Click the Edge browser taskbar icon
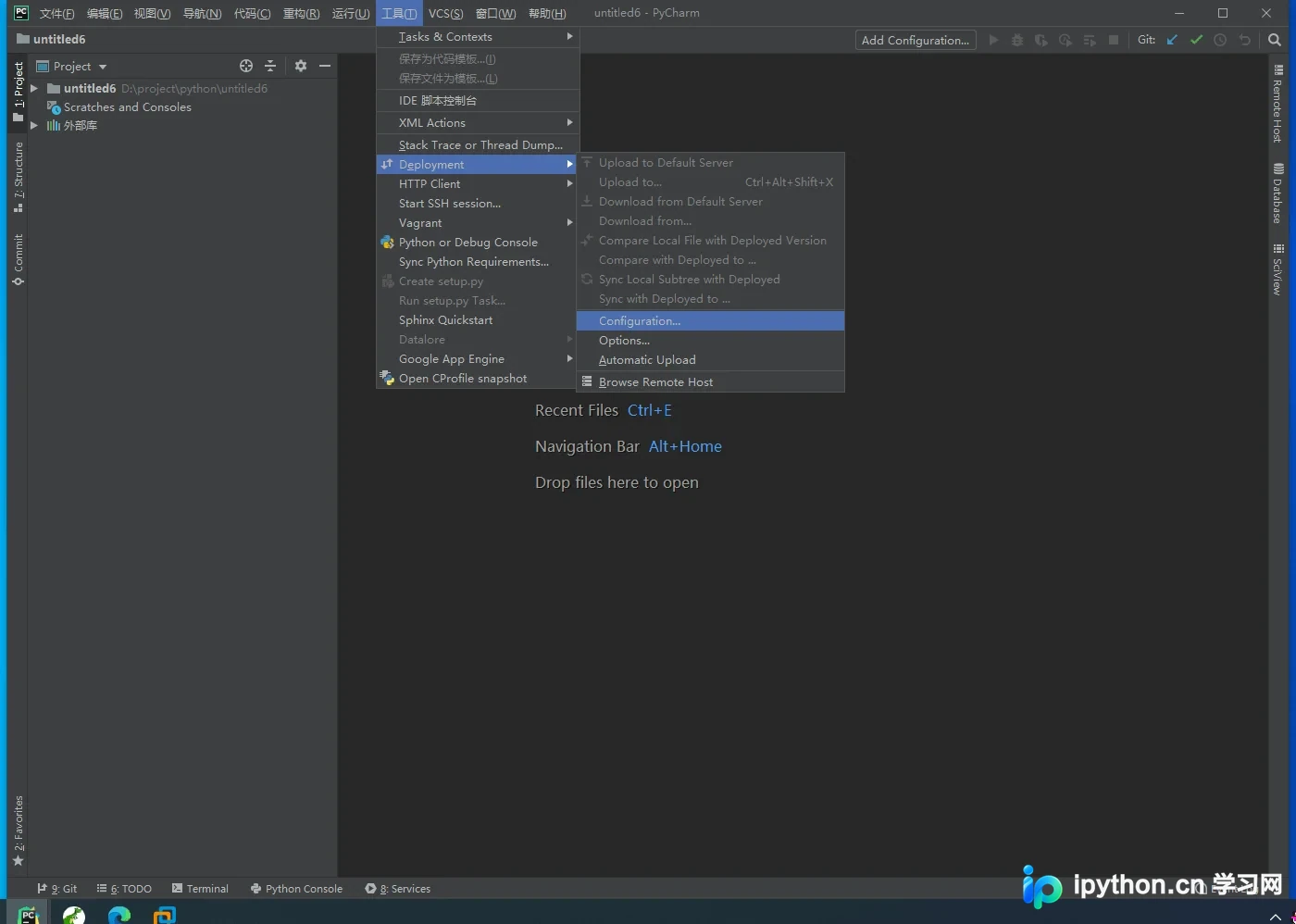The image size is (1296, 924). tap(119, 915)
